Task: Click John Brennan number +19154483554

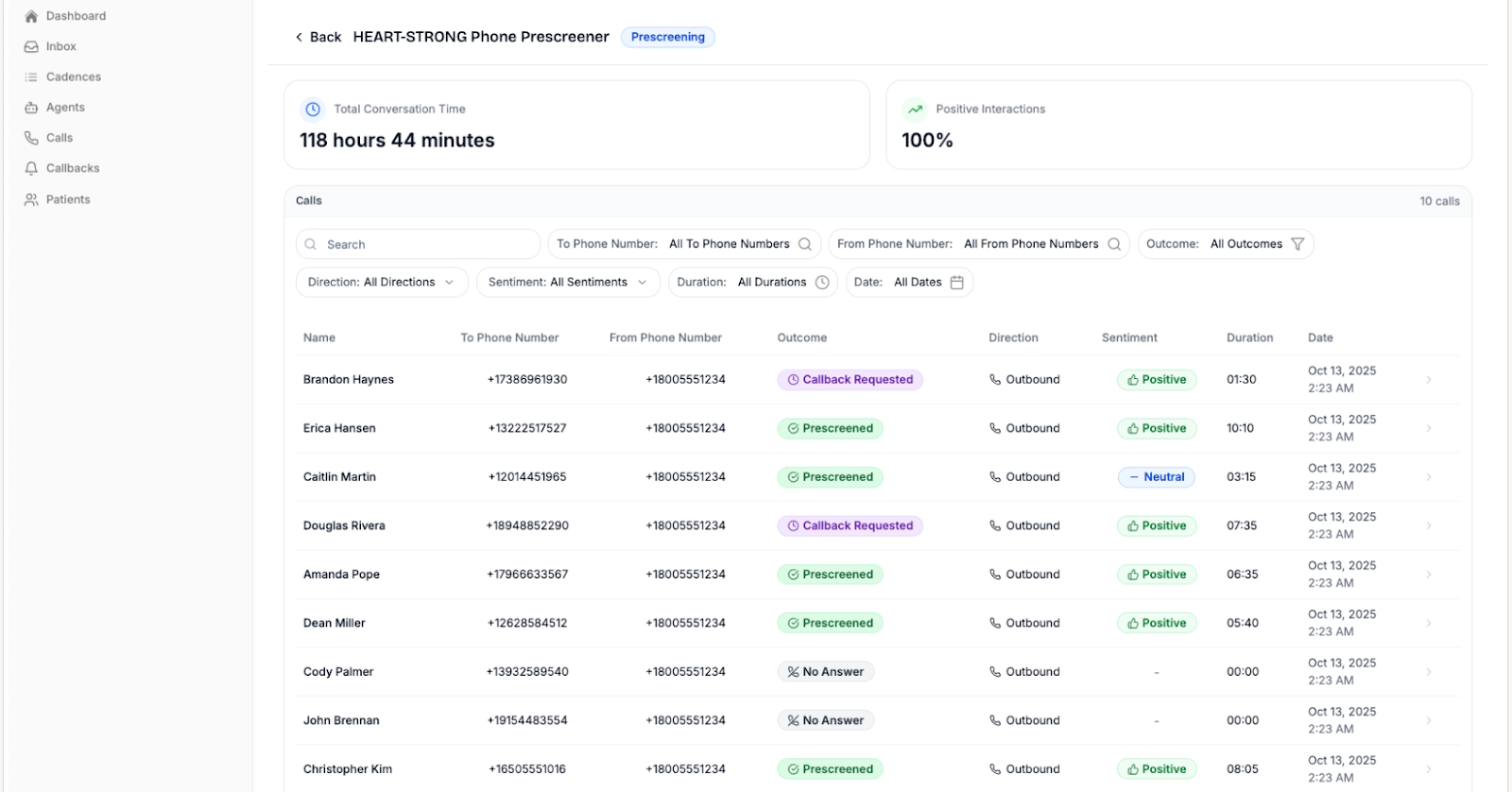Action: 527,720
